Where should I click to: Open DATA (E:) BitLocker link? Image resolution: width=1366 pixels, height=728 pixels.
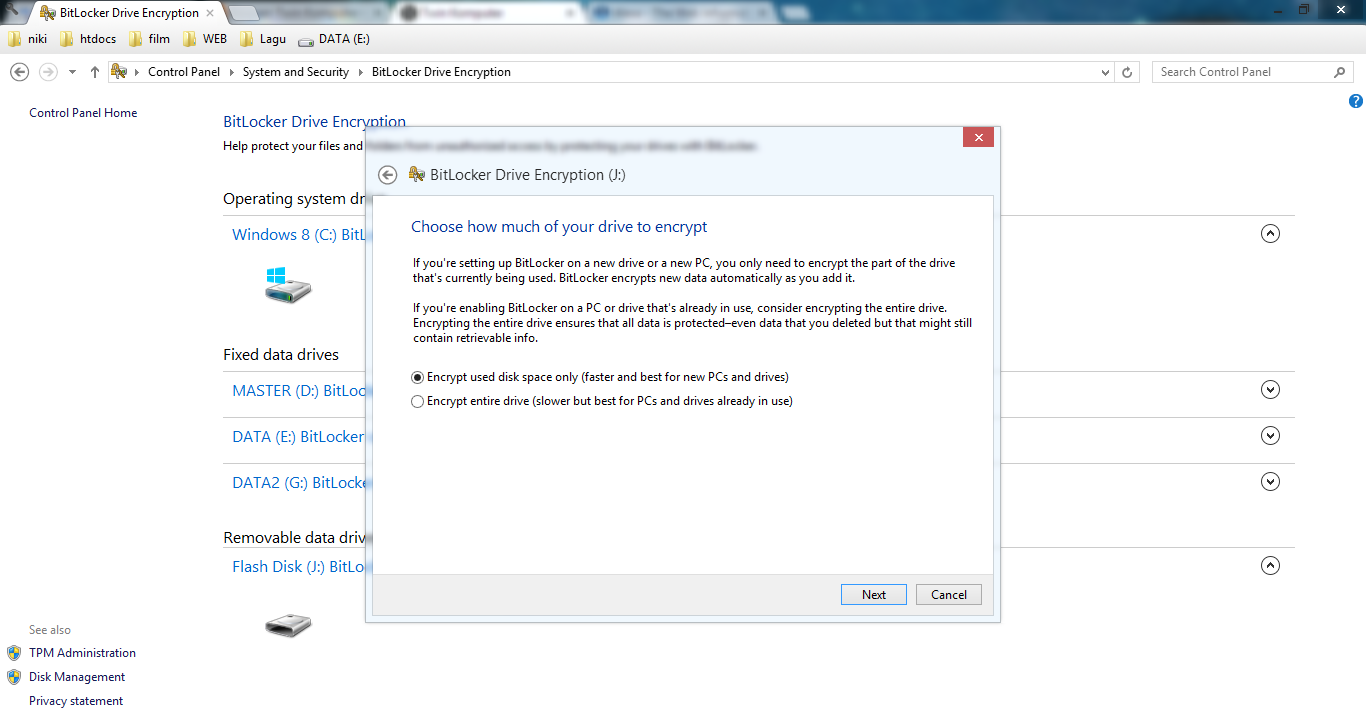pos(299,436)
